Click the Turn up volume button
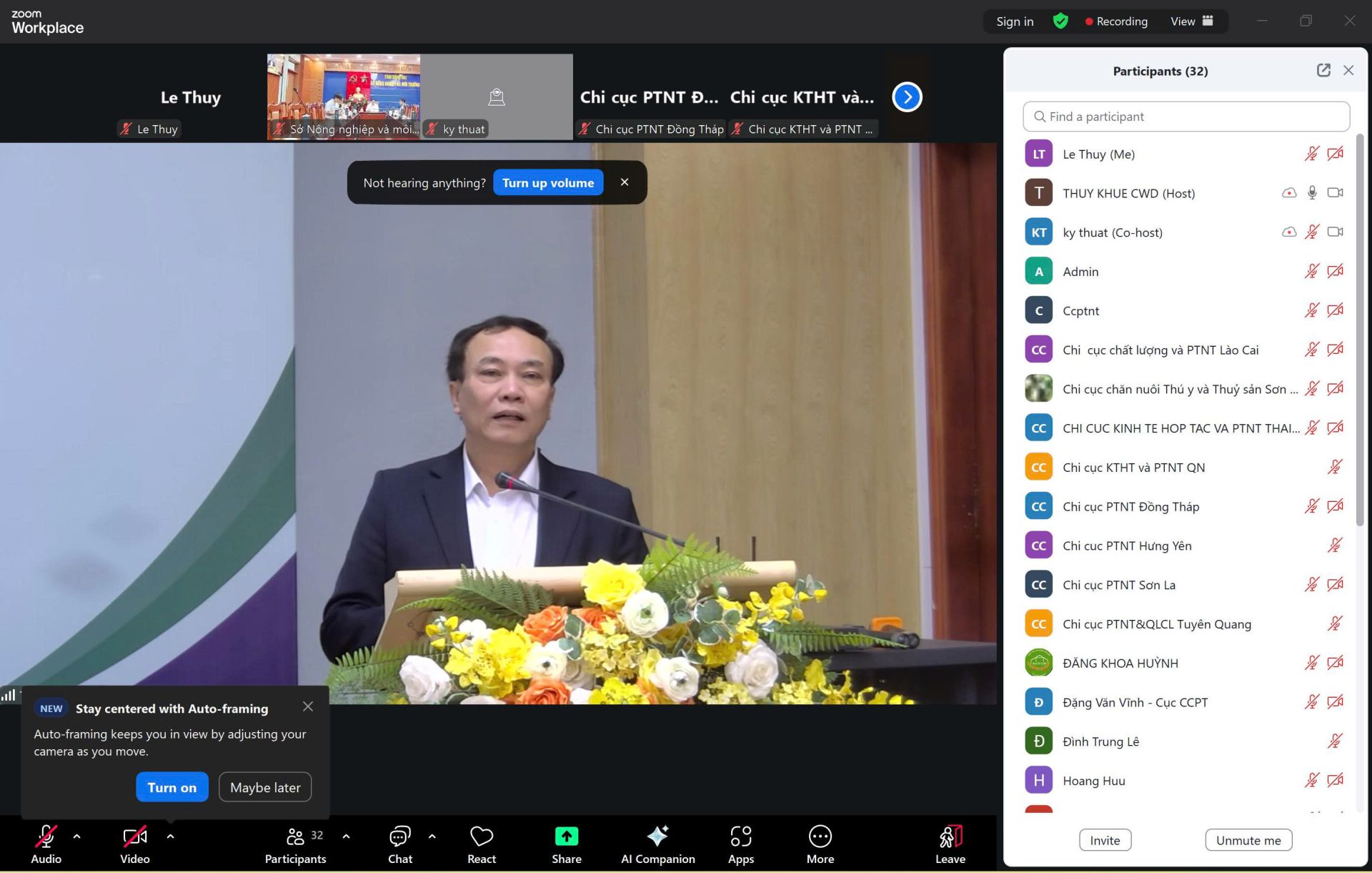 547,183
